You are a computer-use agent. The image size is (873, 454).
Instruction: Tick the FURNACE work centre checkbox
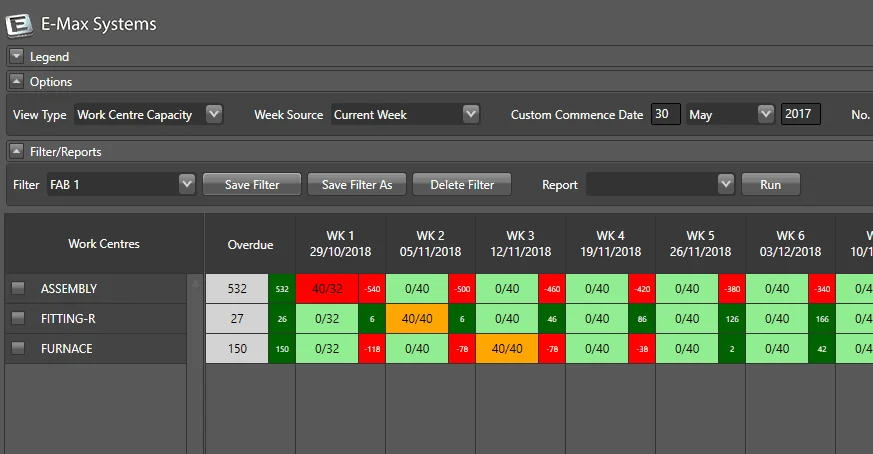(x=18, y=348)
